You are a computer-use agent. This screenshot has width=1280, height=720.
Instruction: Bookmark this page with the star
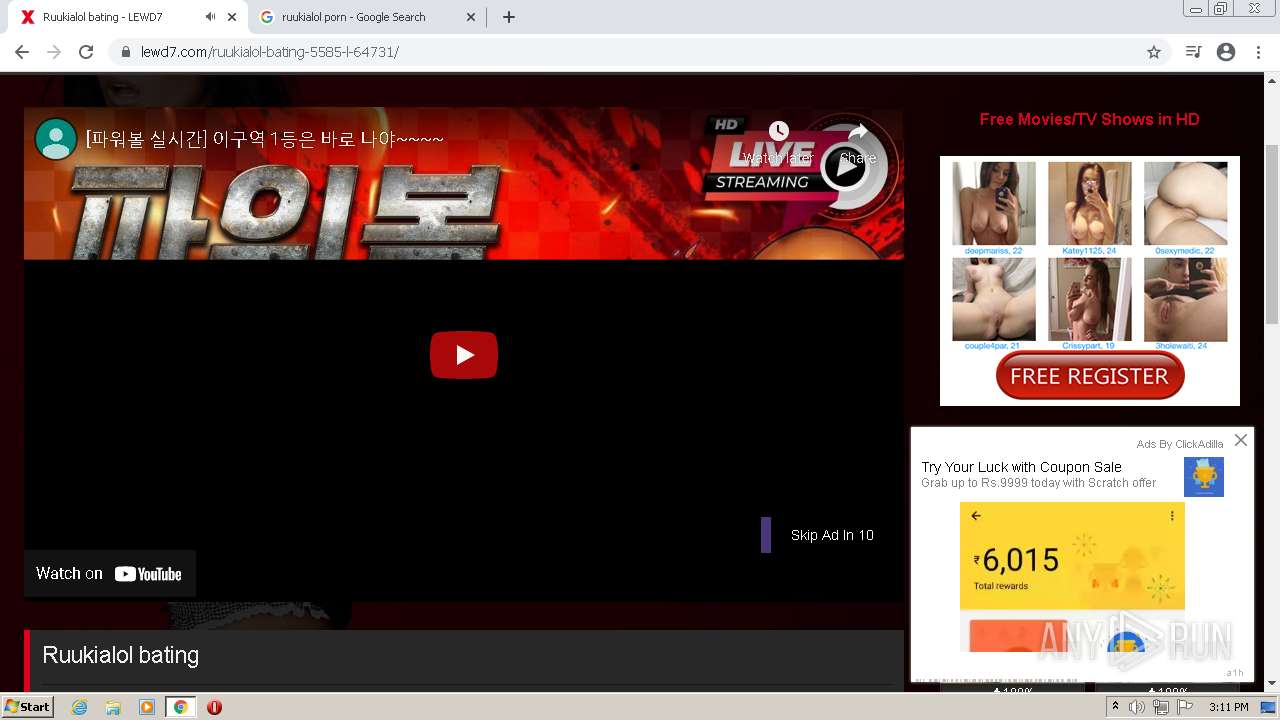point(1154,52)
